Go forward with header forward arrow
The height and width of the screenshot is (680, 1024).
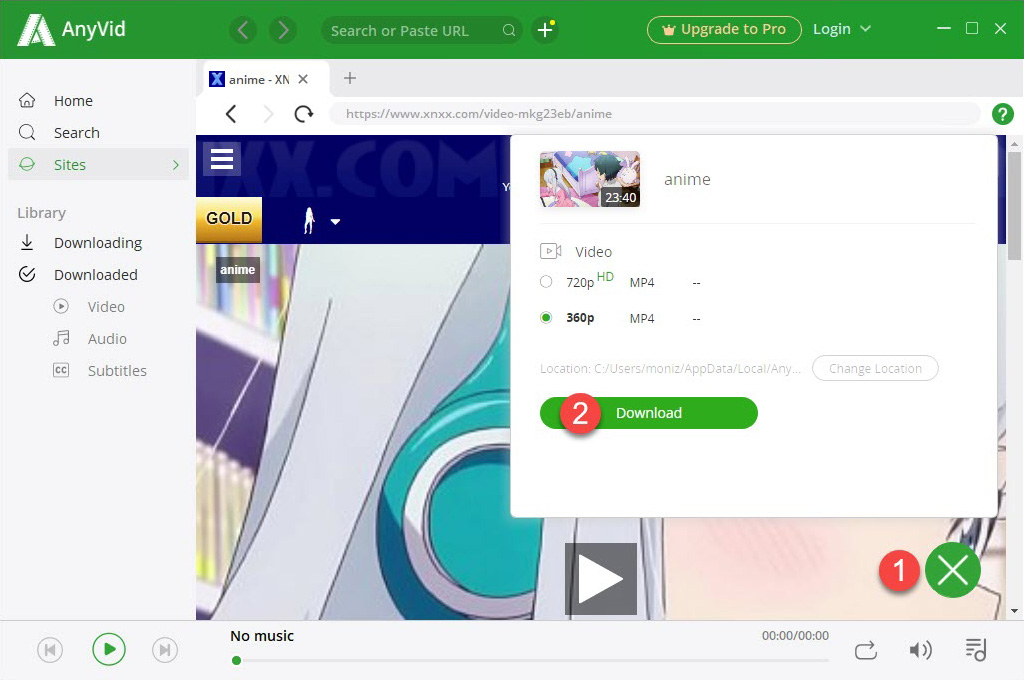[x=283, y=30]
